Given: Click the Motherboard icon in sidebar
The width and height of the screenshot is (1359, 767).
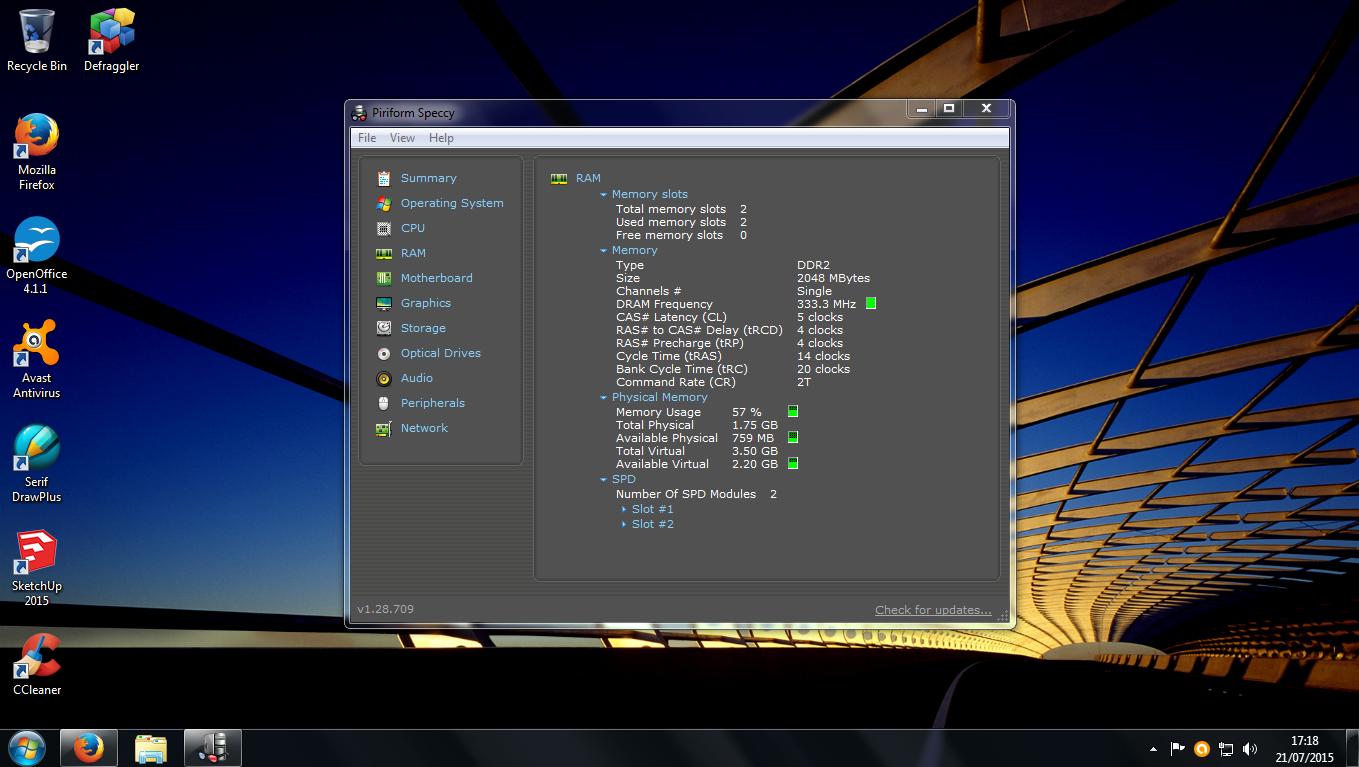Looking at the screenshot, I should (384, 278).
